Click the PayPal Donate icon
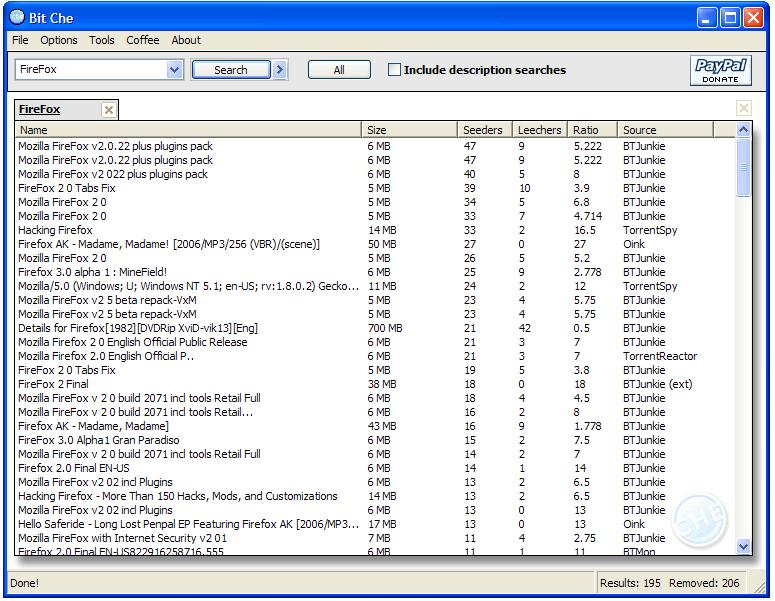Viewport: 775px width, 601px height. tap(721, 70)
